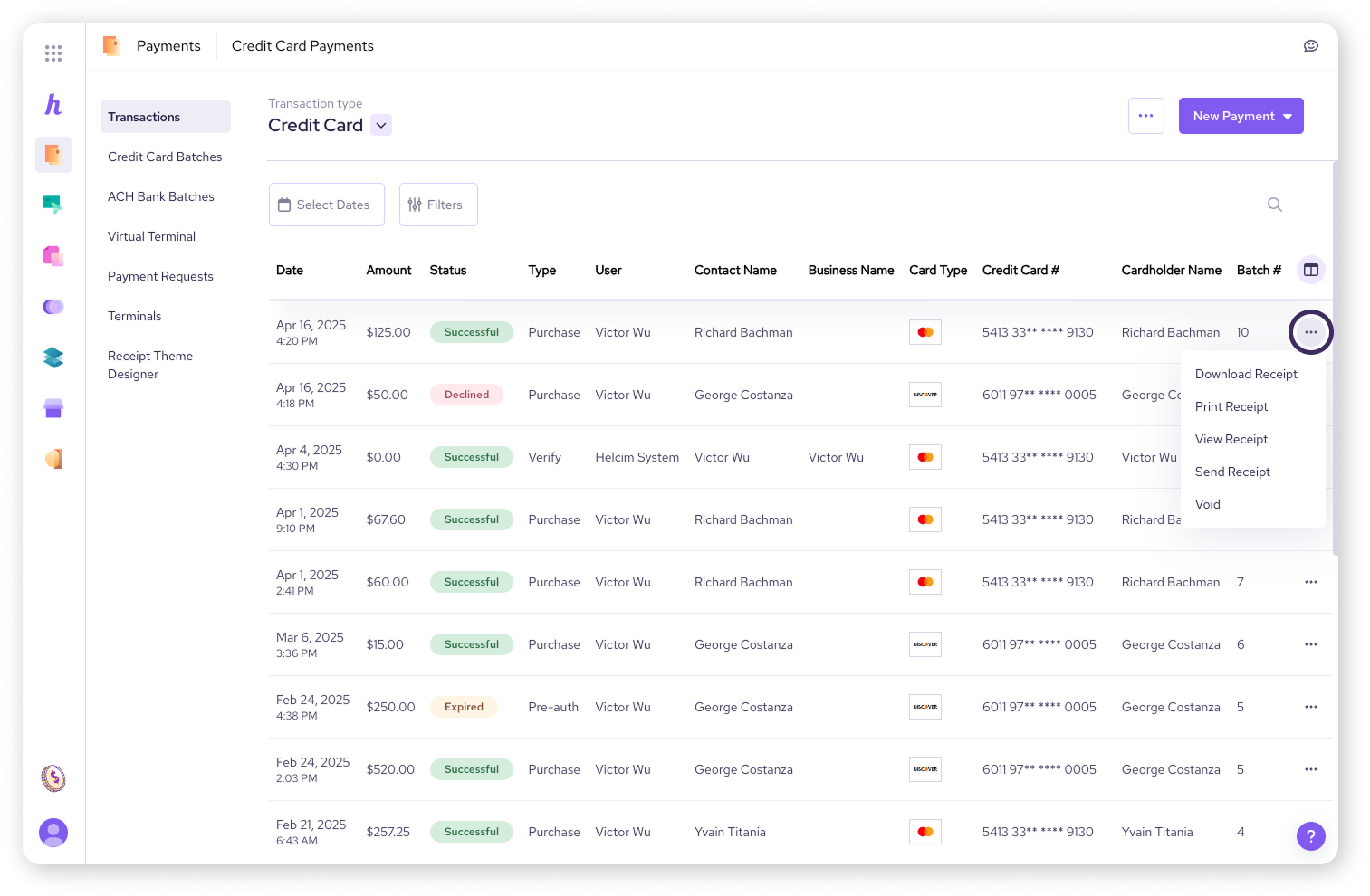This screenshot has height=896, width=1370.
Task: Open Credit Card Batches page
Action: 165,157
